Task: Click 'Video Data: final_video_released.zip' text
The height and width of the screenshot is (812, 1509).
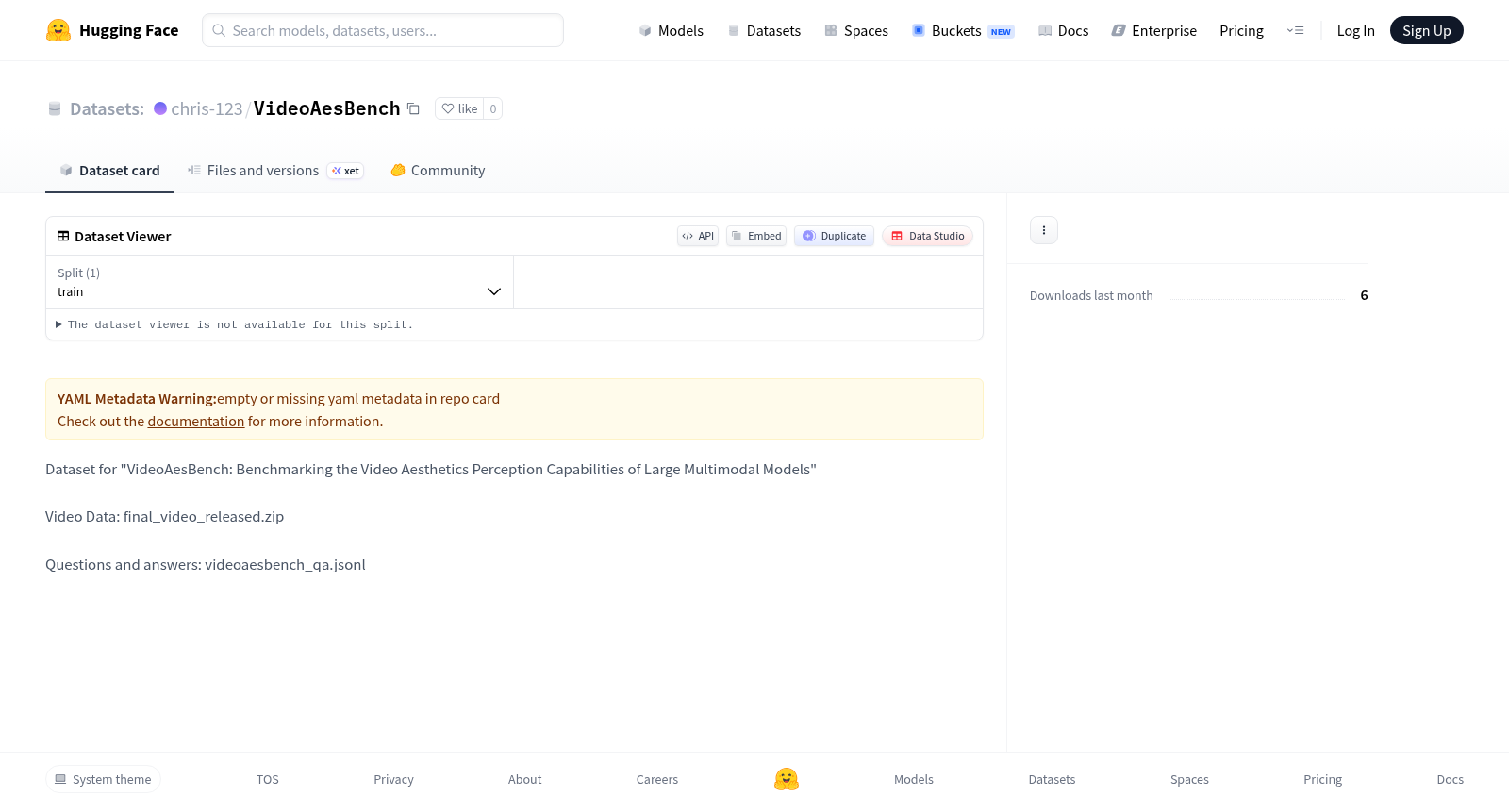Action: point(165,517)
